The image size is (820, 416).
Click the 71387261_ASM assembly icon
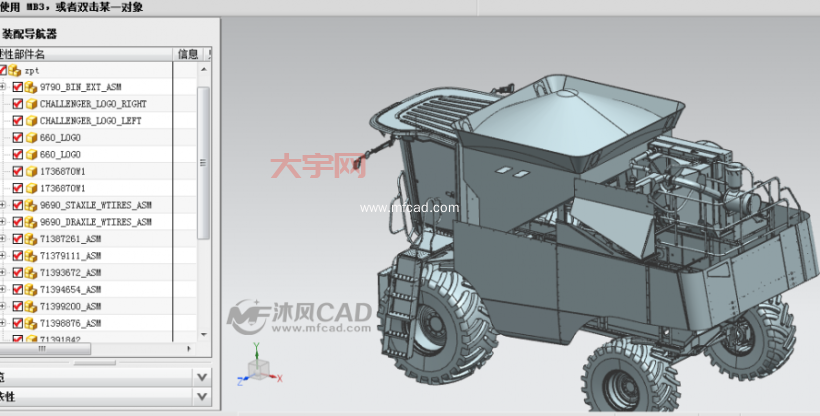point(31,239)
